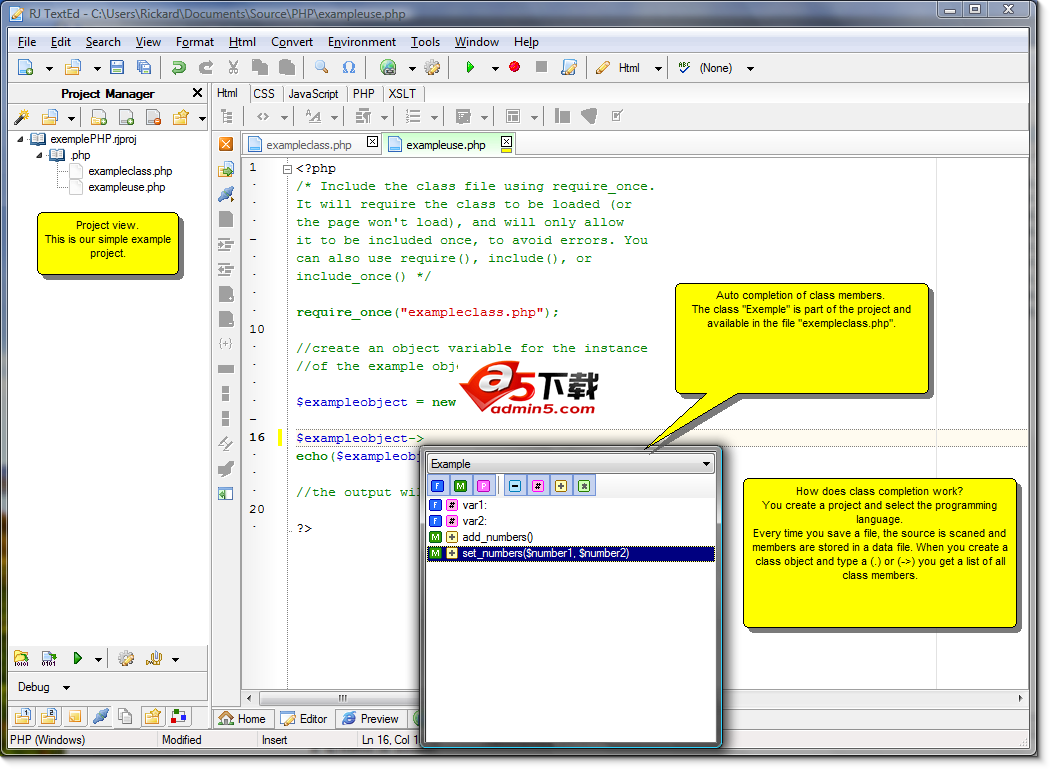Open the exampleclass.php document tab

click(308, 145)
